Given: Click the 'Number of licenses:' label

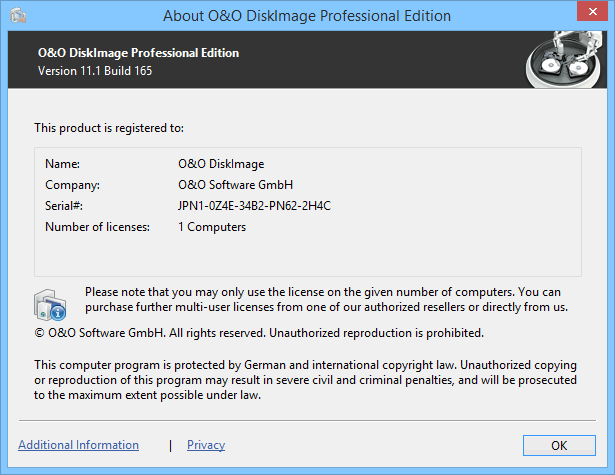Looking at the screenshot, I should 97,227.
